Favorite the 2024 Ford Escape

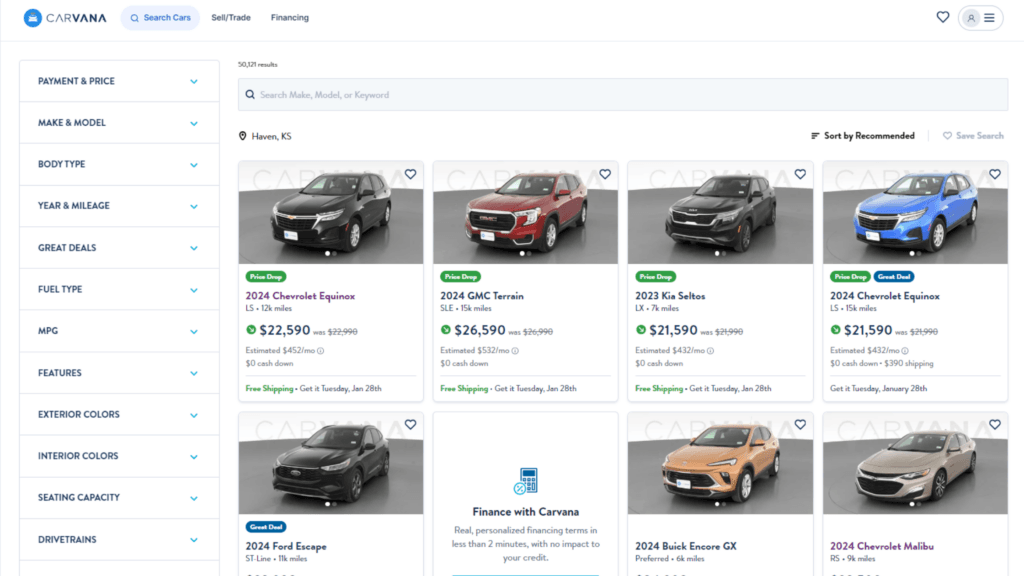point(410,424)
